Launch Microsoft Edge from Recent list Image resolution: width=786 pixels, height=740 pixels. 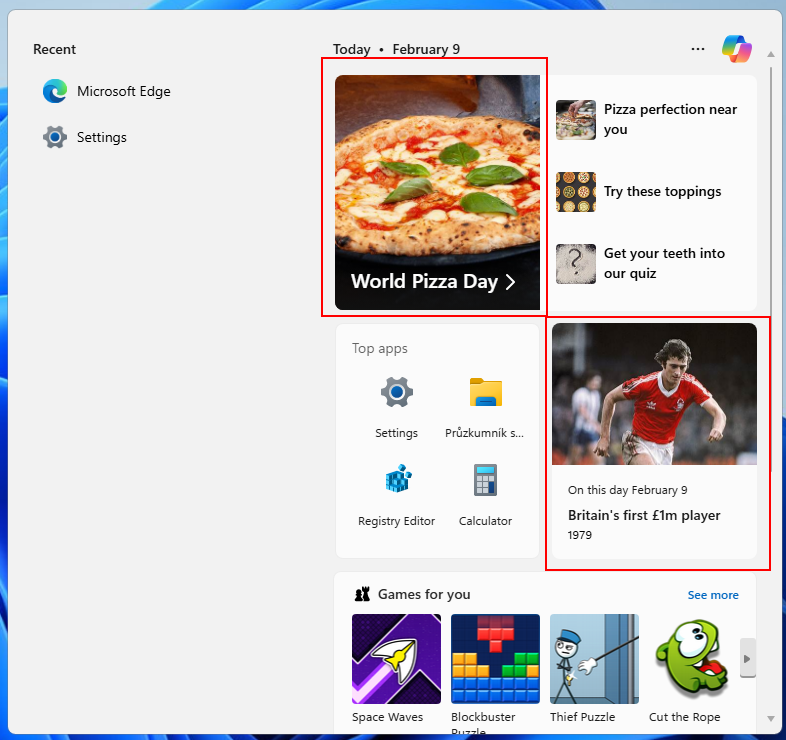107,91
